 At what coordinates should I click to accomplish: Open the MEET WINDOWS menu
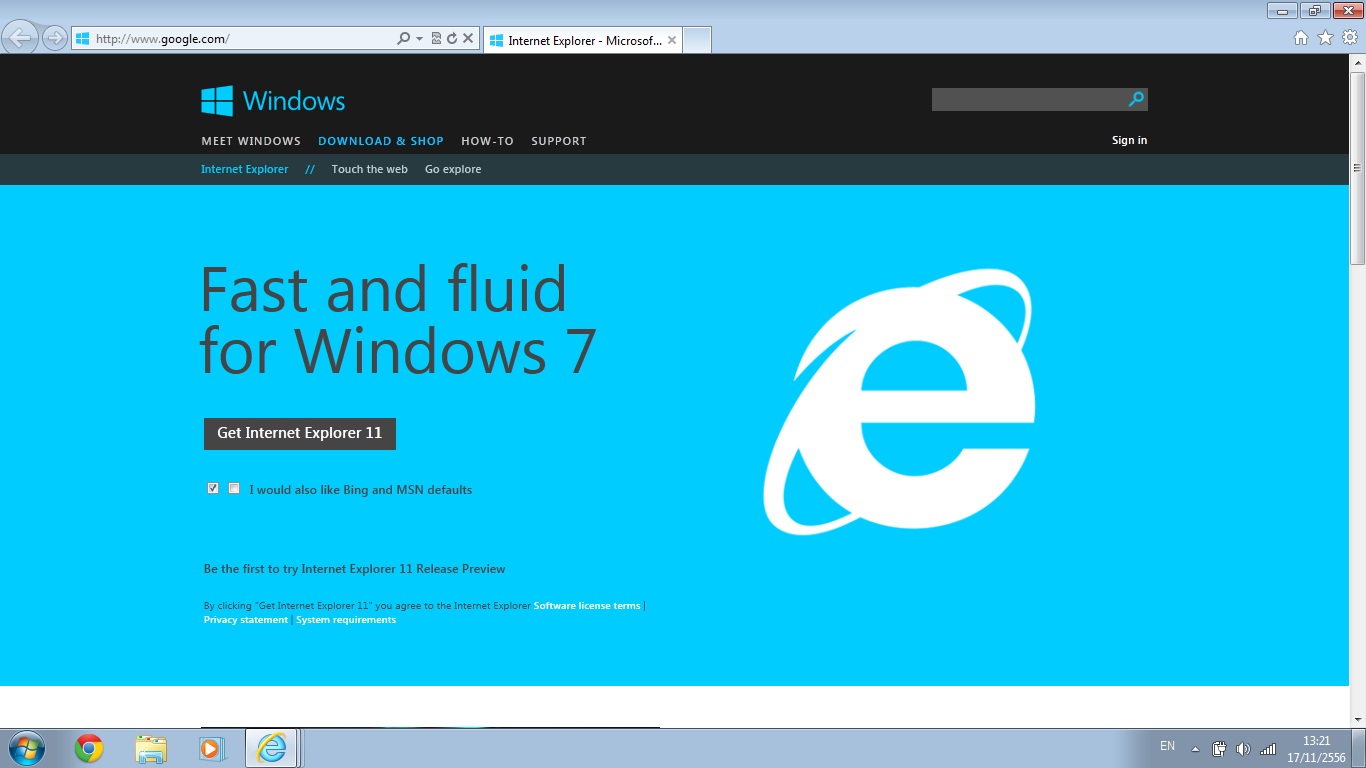tap(251, 141)
